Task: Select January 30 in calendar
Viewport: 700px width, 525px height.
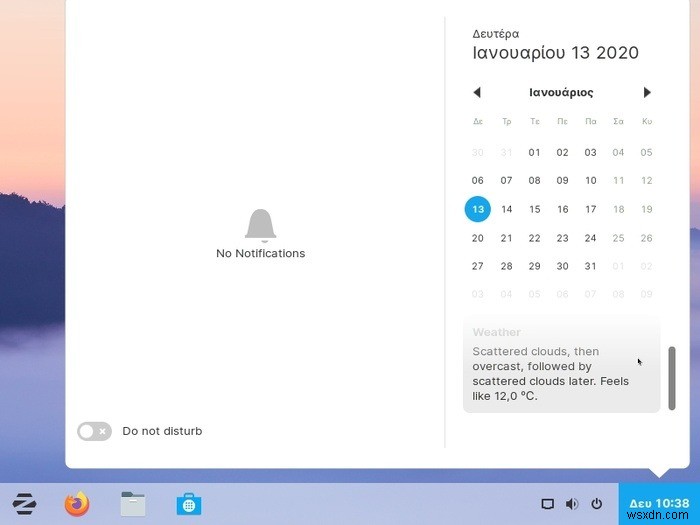Action: (562, 266)
